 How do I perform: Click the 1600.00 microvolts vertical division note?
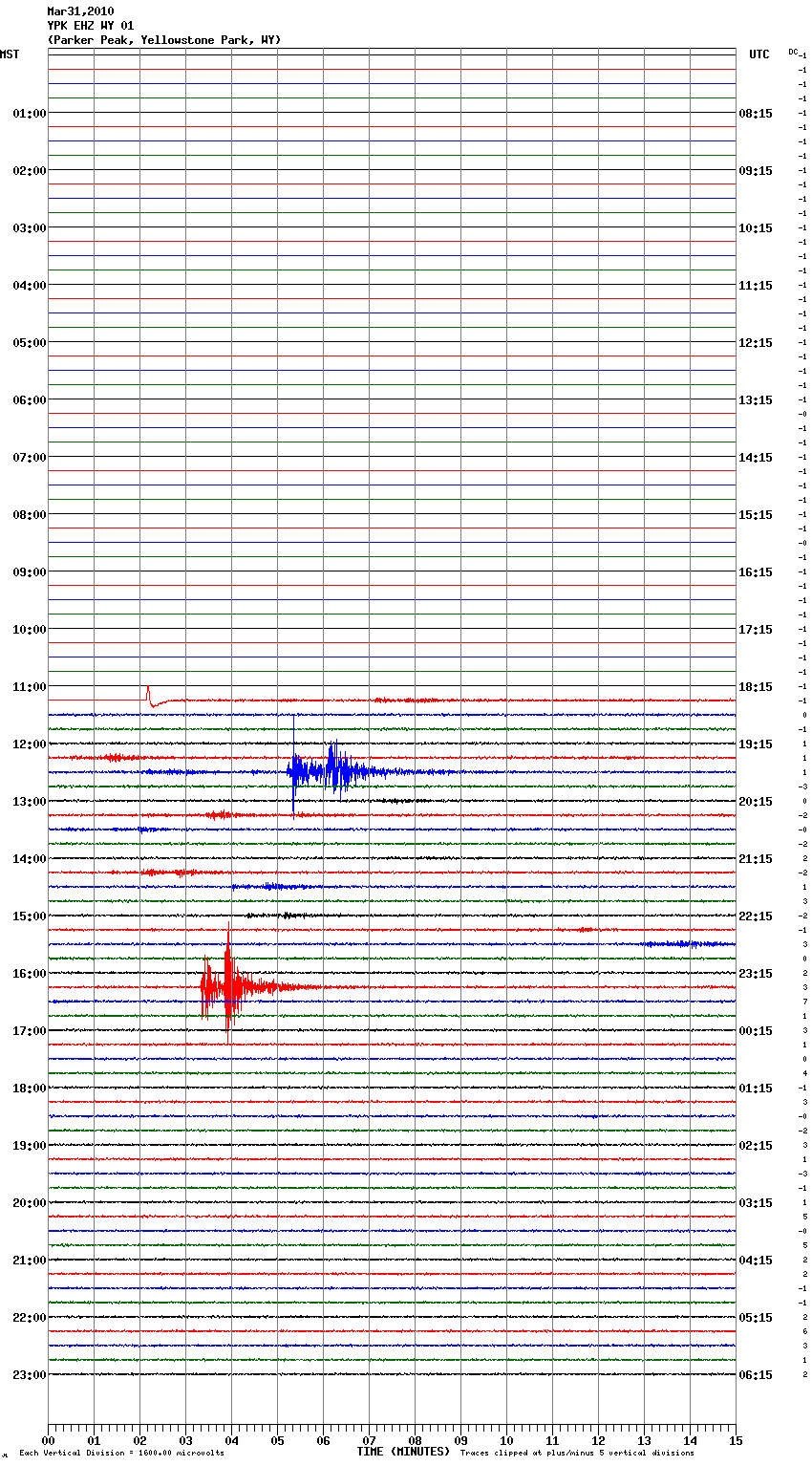click(121, 1453)
